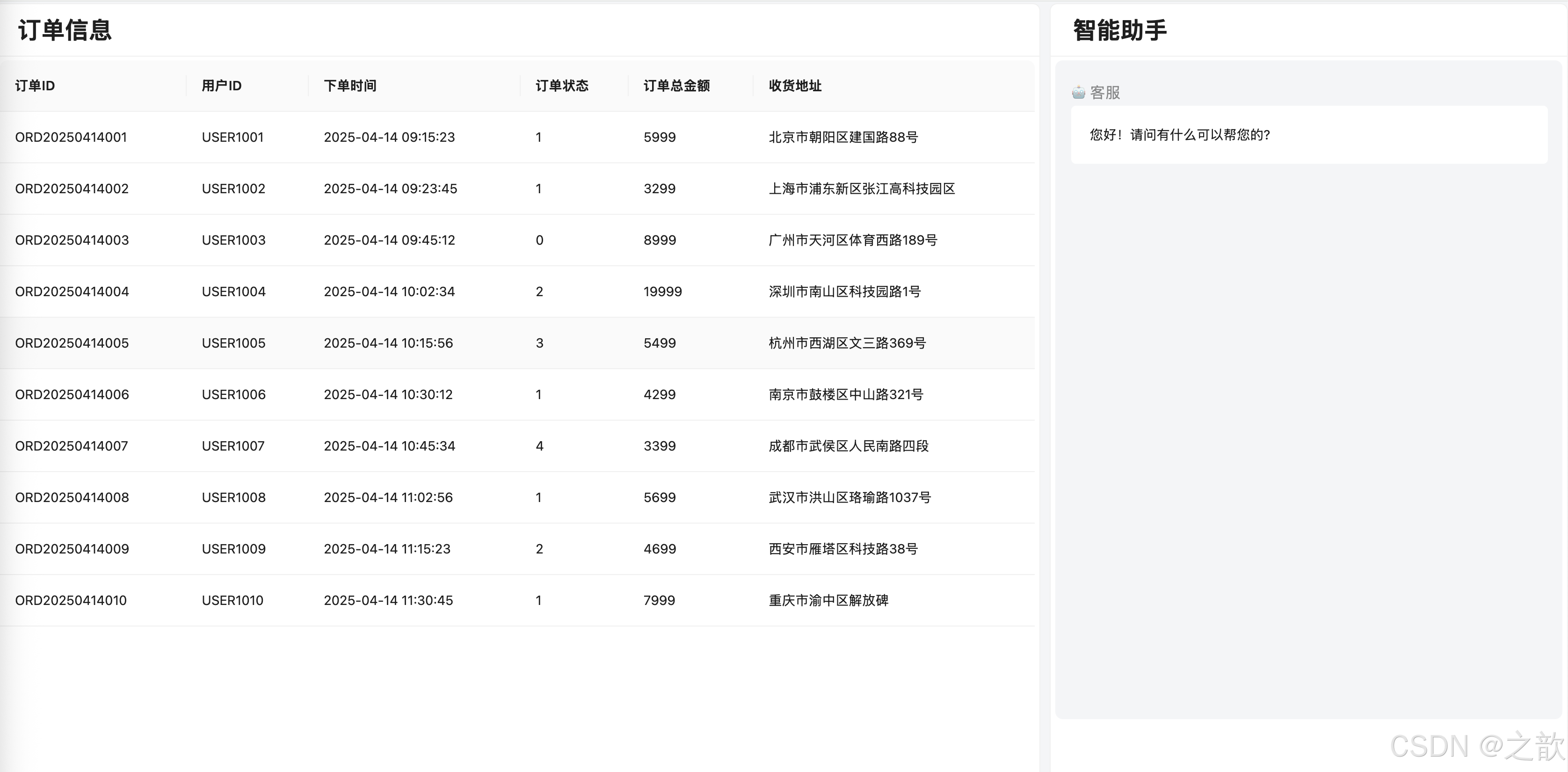
Task: Click USER1008 cell in the table
Action: click(234, 497)
